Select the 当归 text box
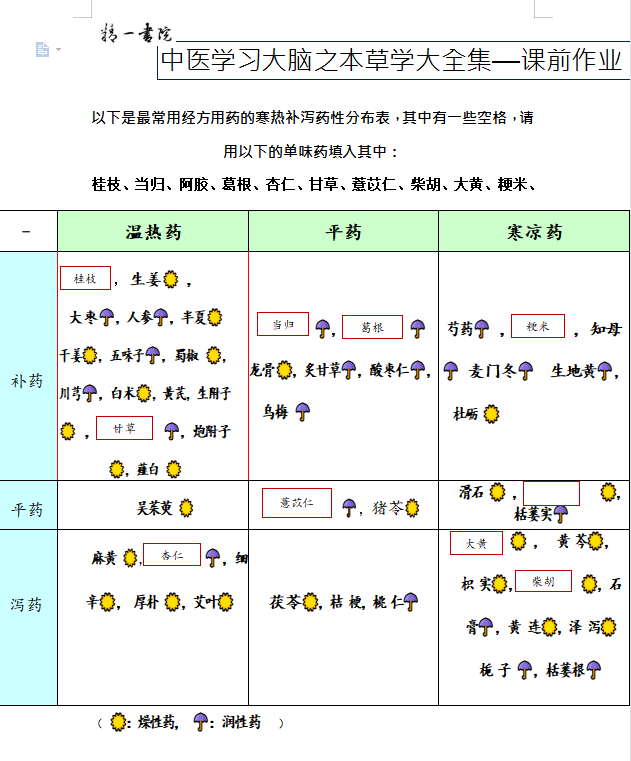Image resolution: width=631 pixels, height=761 pixels. tap(283, 324)
